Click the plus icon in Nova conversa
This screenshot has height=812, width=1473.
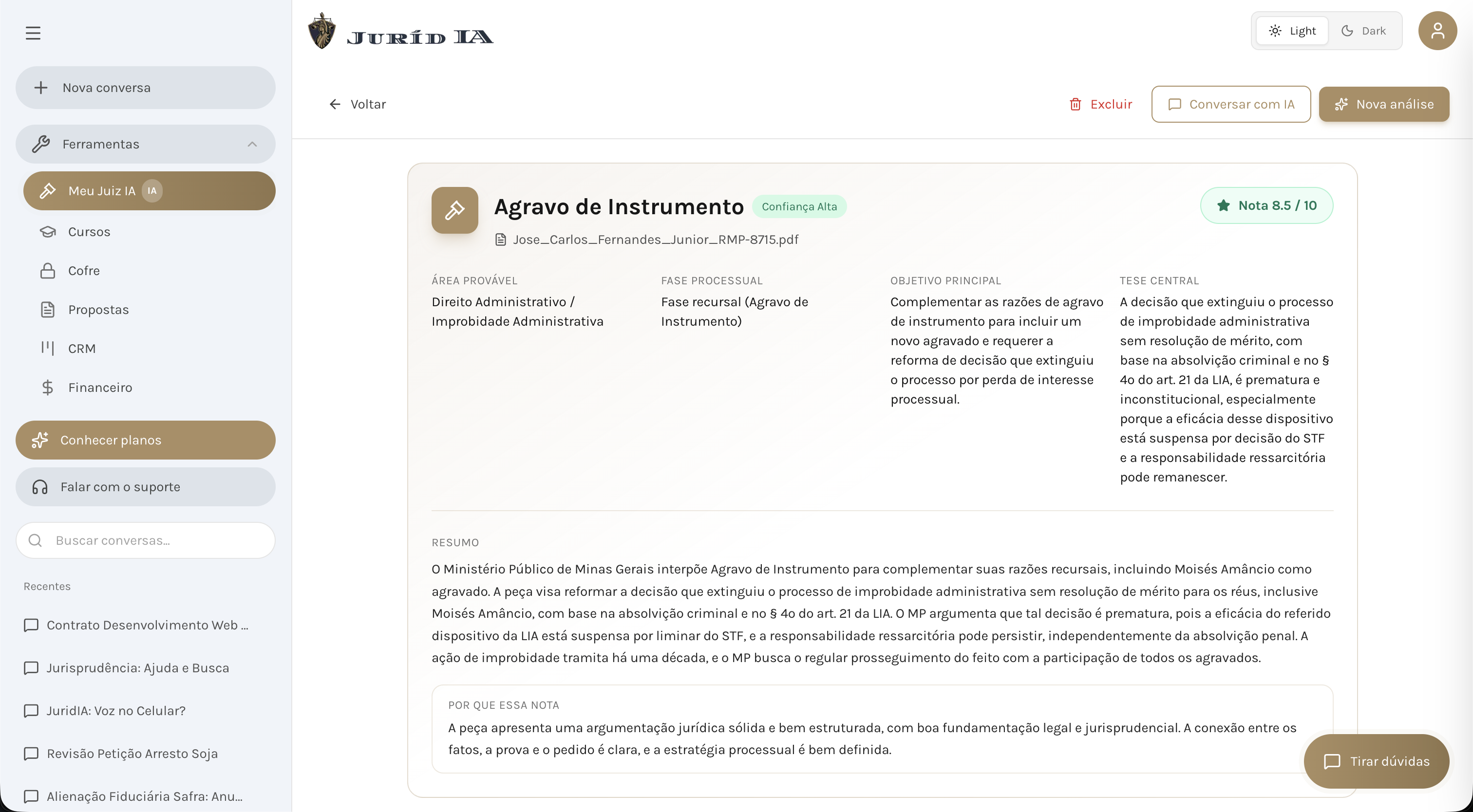point(40,88)
